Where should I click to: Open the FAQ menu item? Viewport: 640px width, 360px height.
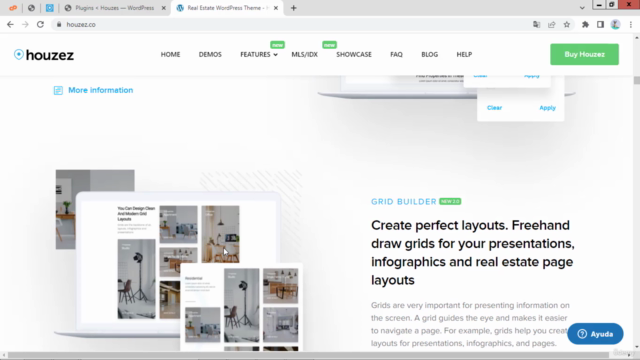(x=396, y=54)
